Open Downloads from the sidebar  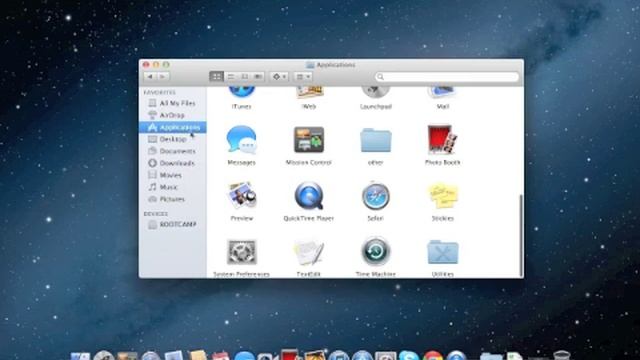(x=172, y=163)
